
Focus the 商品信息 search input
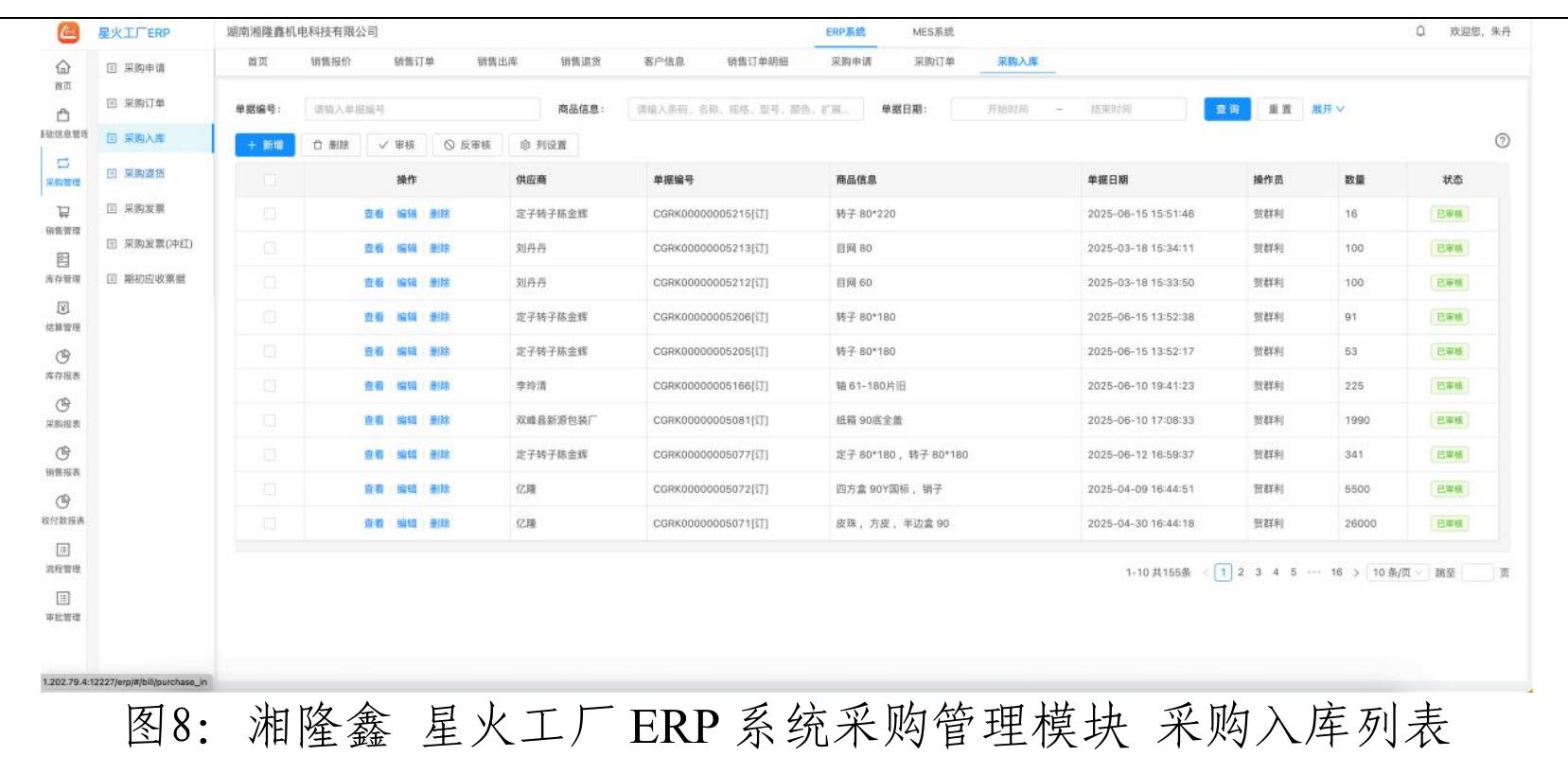[746, 110]
